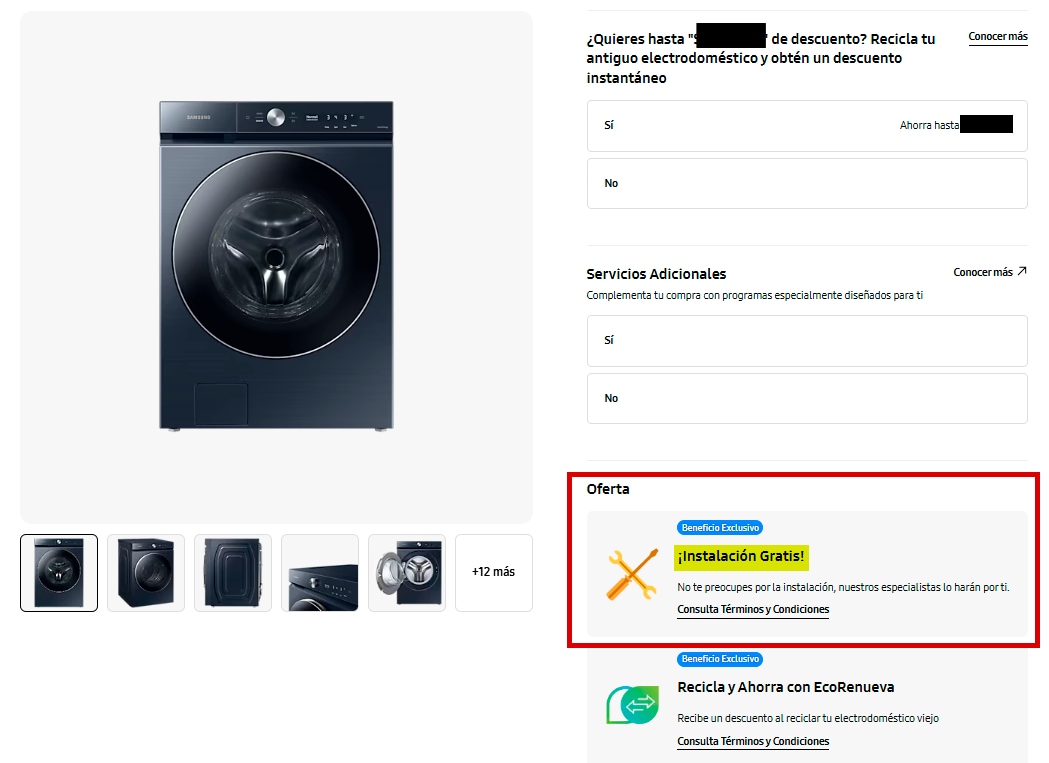The width and height of the screenshot is (1049, 763).
Task: Select the open-door washer thumbnail
Action: pos(407,573)
